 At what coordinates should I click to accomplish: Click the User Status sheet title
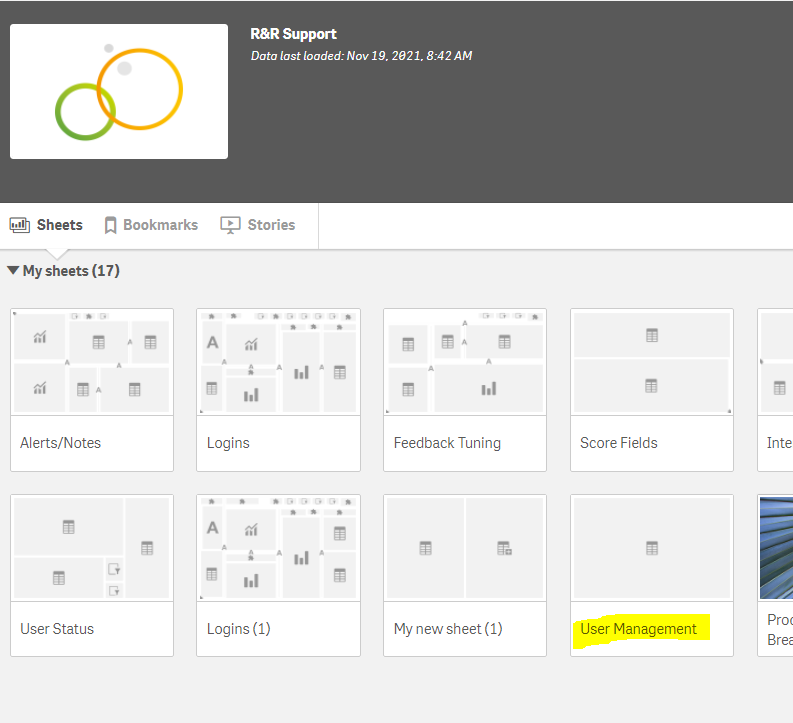tap(57, 629)
